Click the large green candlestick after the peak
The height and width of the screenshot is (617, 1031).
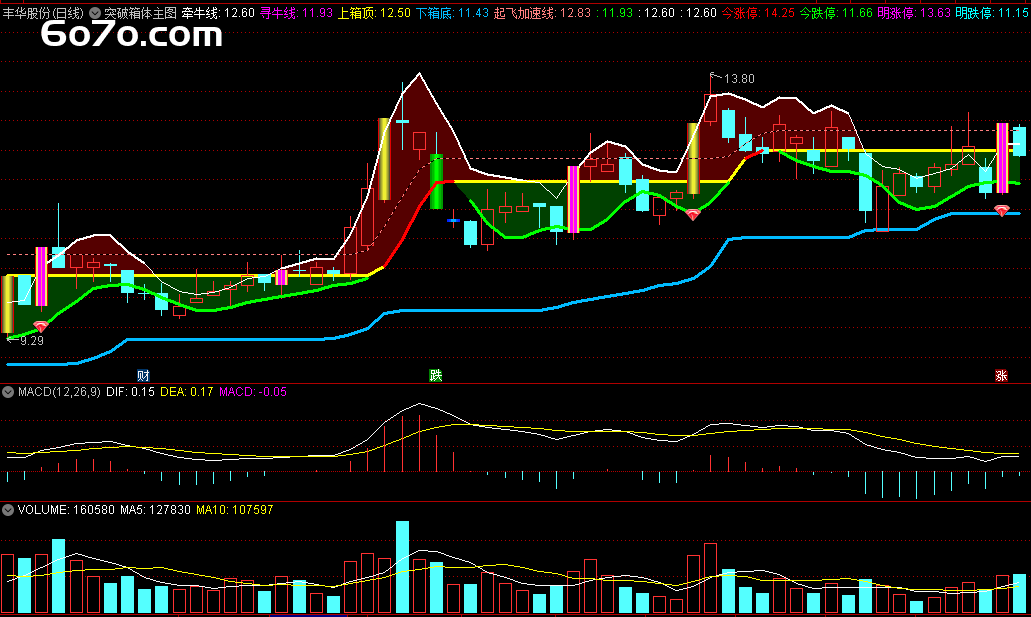click(x=436, y=182)
